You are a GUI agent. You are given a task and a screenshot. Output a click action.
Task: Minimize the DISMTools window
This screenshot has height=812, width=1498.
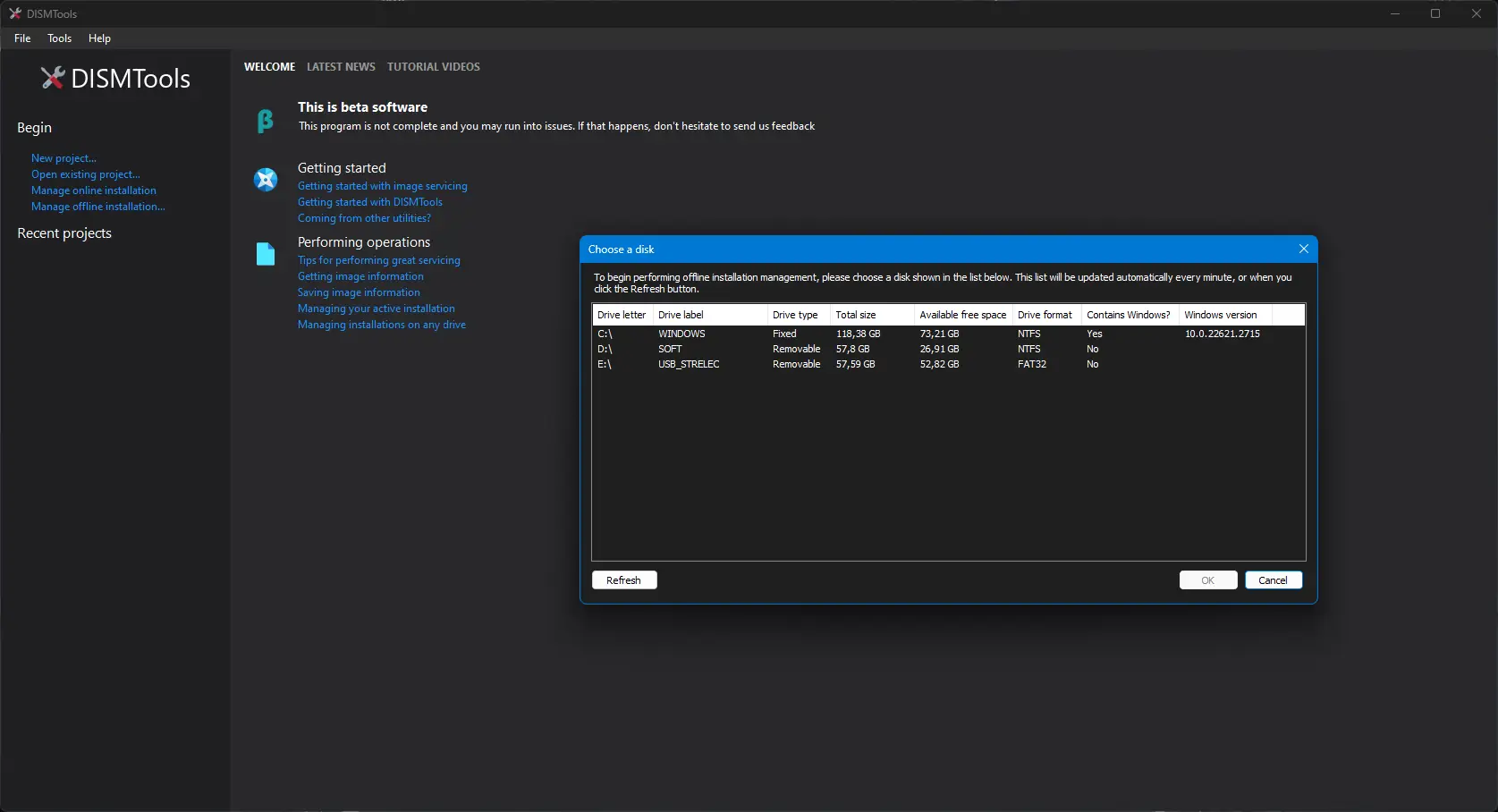(x=1395, y=13)
